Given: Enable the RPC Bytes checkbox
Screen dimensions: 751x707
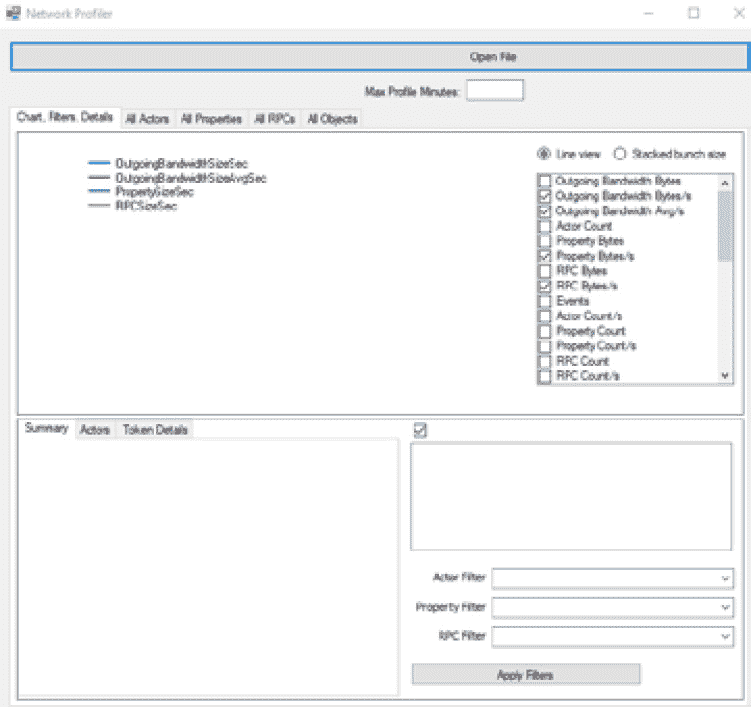Looking at the screenshot, I should pos(545,271).
